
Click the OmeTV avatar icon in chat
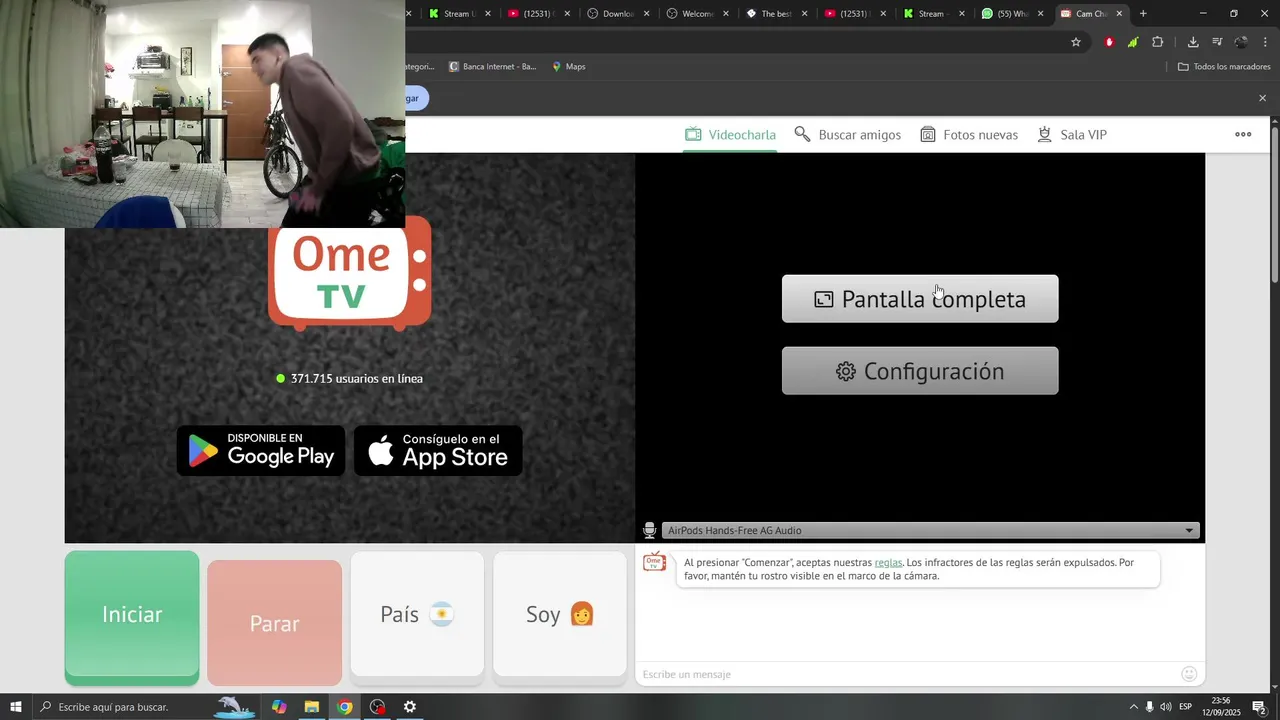(654, 562)
